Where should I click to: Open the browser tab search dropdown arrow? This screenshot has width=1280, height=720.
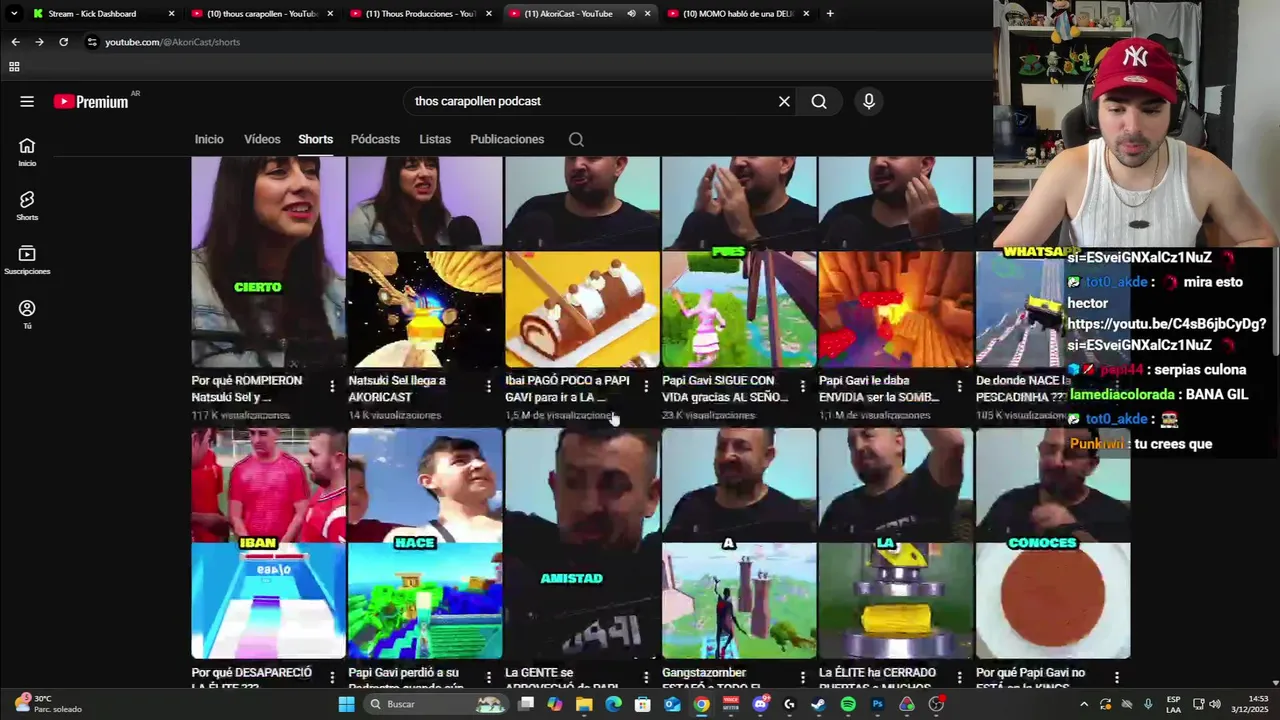tap(14, 13)
